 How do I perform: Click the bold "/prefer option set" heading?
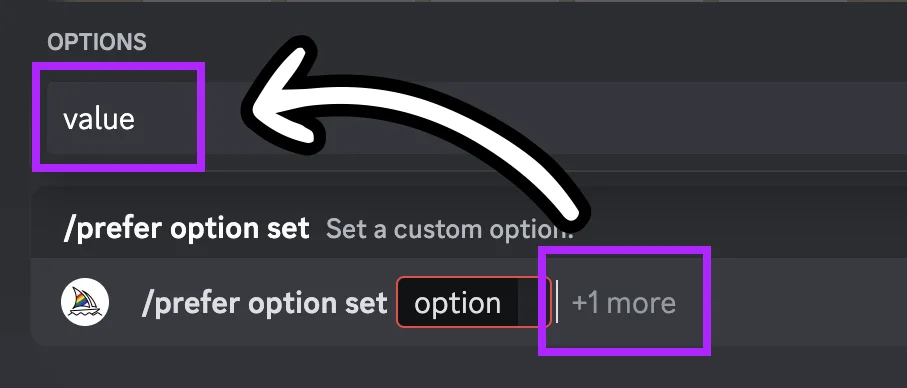pyautogui.click(x=186, y=229)
